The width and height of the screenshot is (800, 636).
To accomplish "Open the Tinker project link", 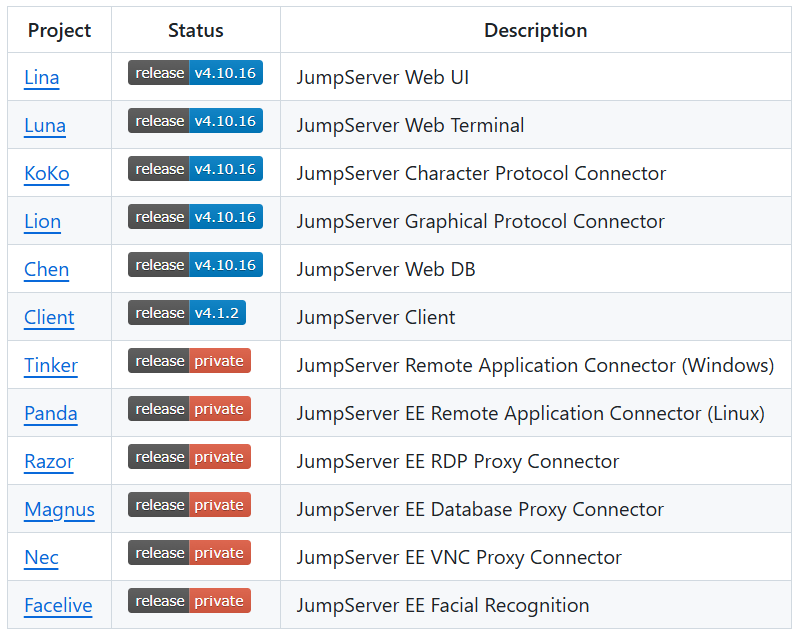I will click(x=51, y=365).
